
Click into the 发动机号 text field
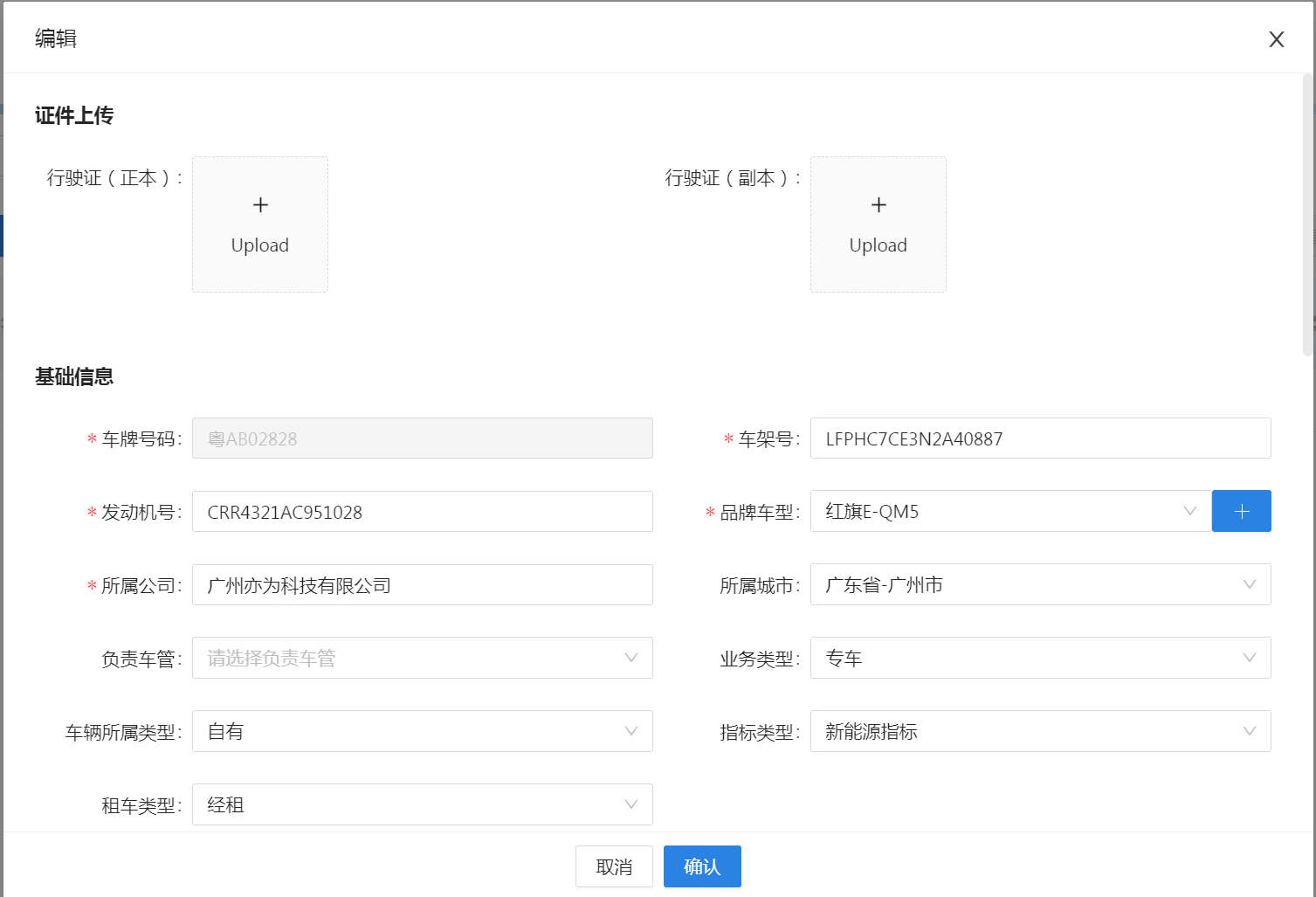pos(422,512)
